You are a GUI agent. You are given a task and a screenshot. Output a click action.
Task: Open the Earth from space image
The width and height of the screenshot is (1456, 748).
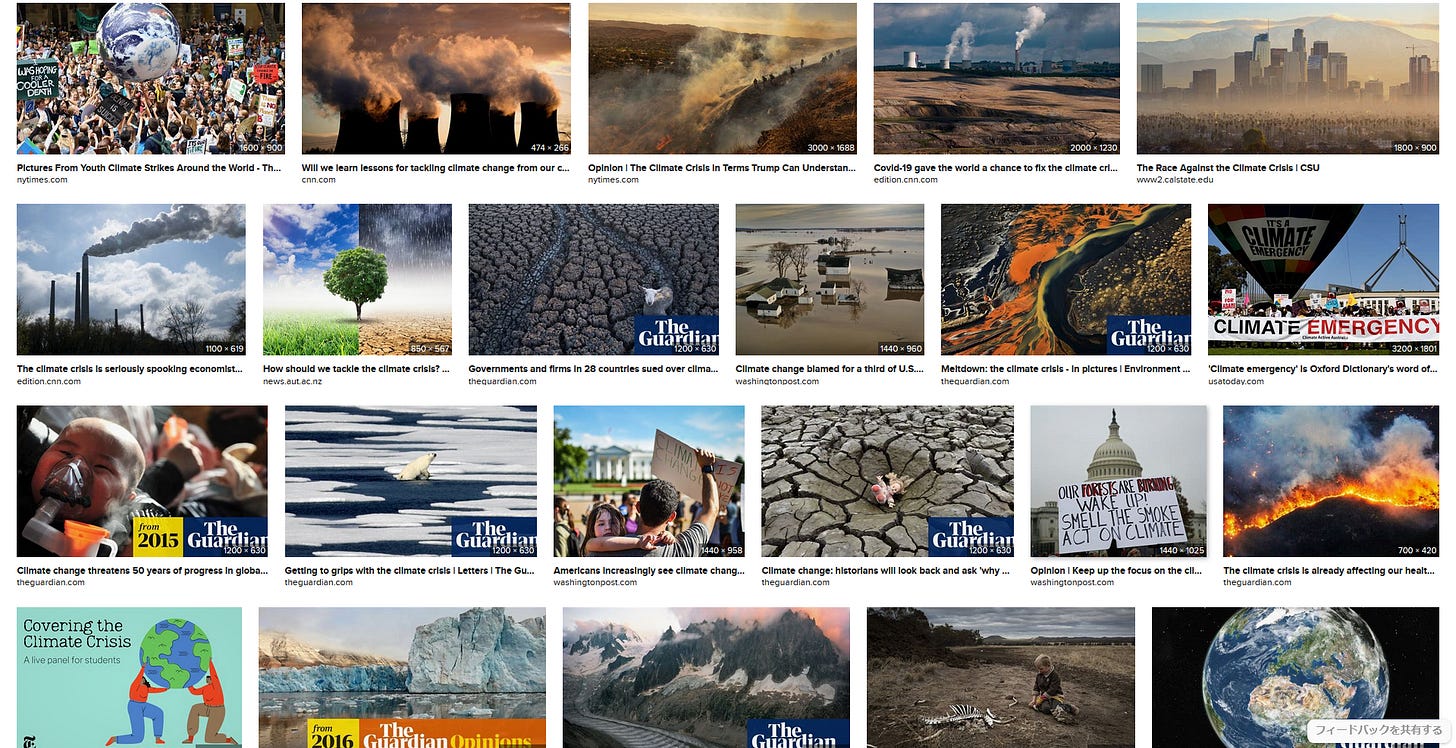click(1295, 677)
